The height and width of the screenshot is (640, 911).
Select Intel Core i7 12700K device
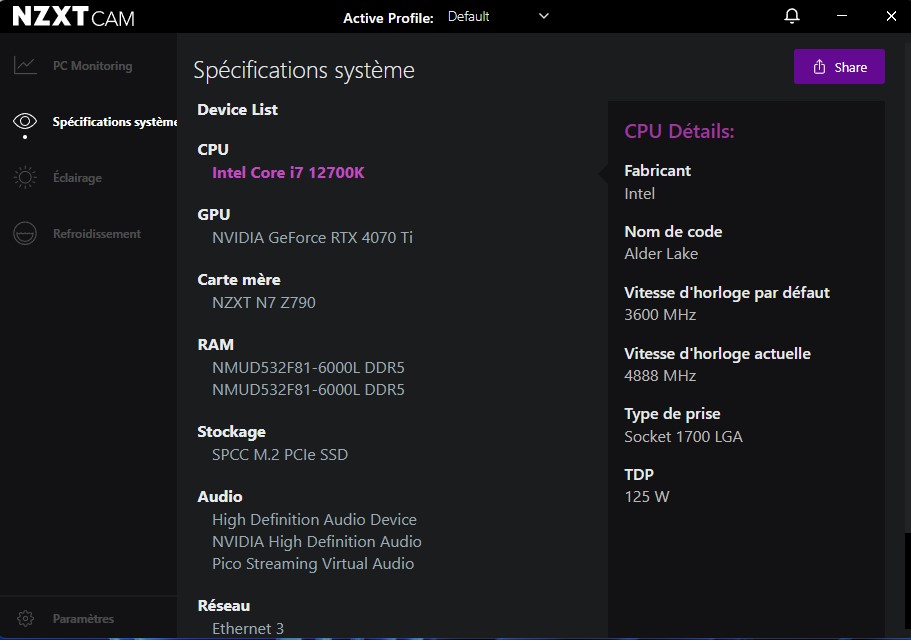coord(288,173)
